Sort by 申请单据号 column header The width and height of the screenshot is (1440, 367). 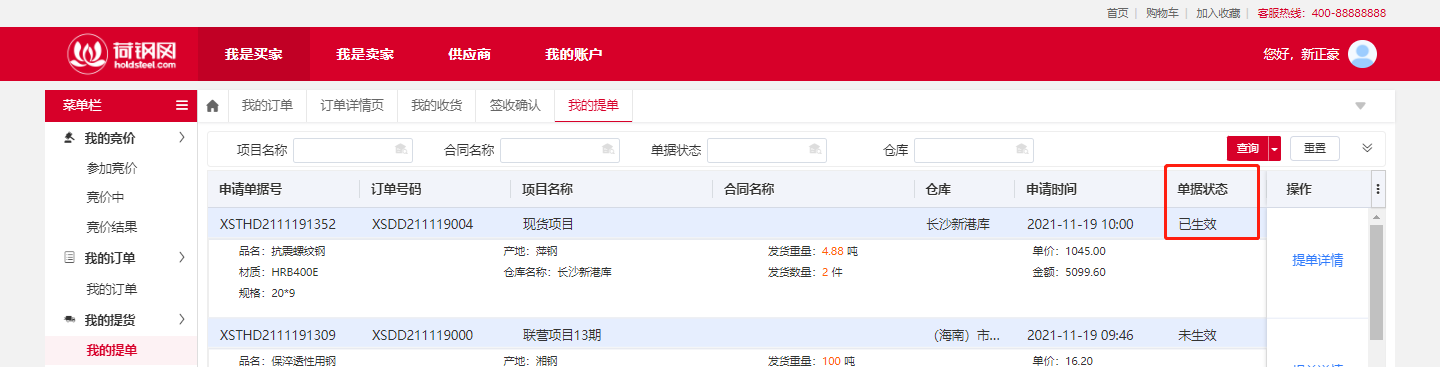pos(251,189)
